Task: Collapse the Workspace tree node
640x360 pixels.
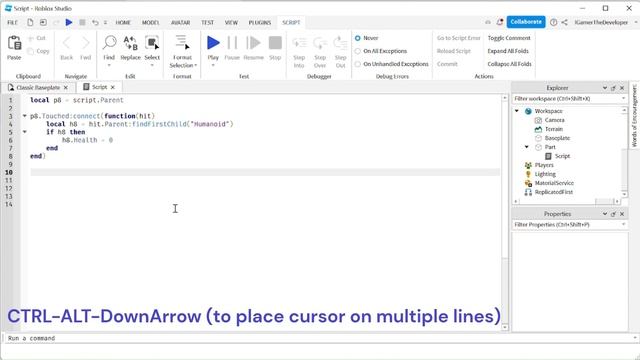Action: (517, 111)
